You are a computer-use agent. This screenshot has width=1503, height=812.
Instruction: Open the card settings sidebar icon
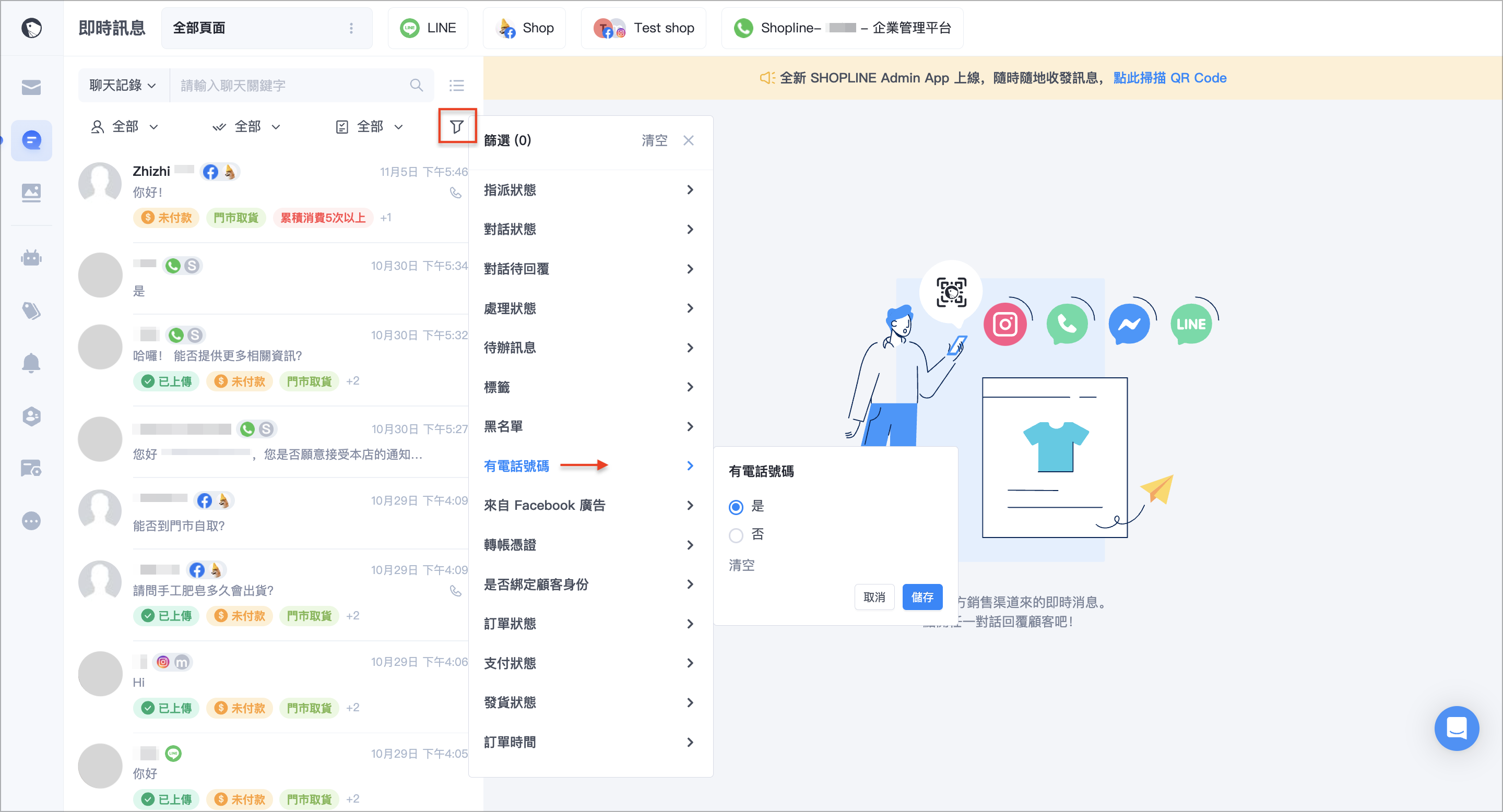point(31,469)
